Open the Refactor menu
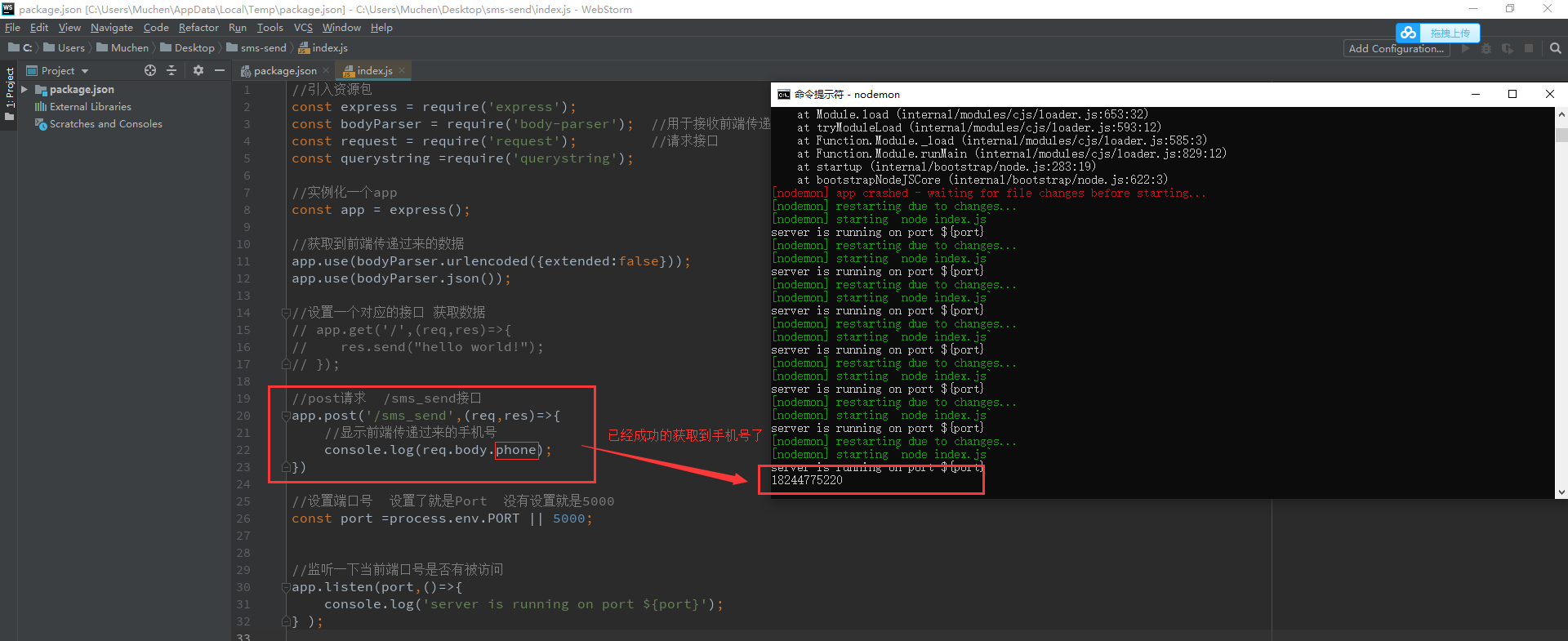1568x641 pixels. (x=198, y=28)
